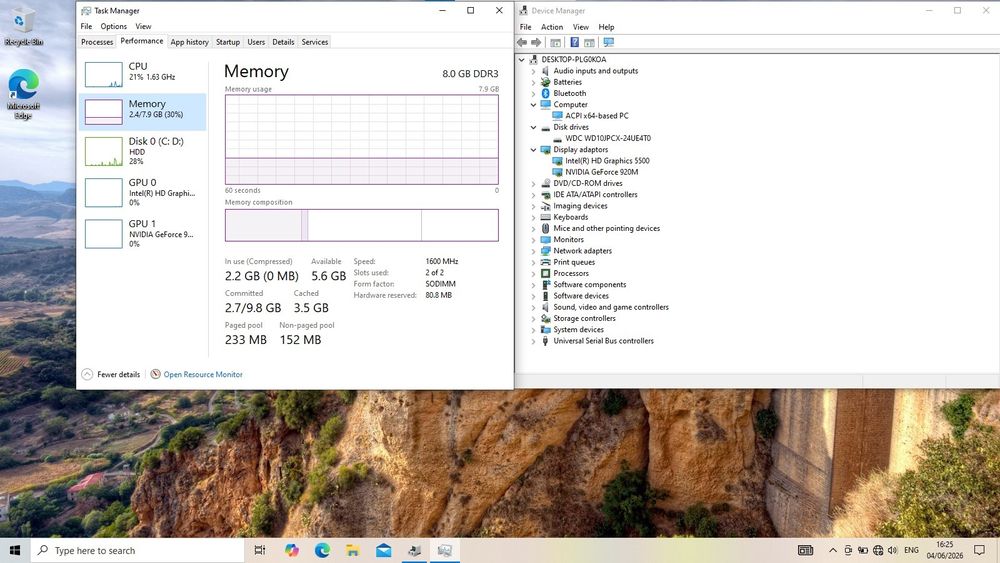Select the Audio inputs and outputs speaker icon
The image size is (1000, 563).
click(x=545, y=71)
